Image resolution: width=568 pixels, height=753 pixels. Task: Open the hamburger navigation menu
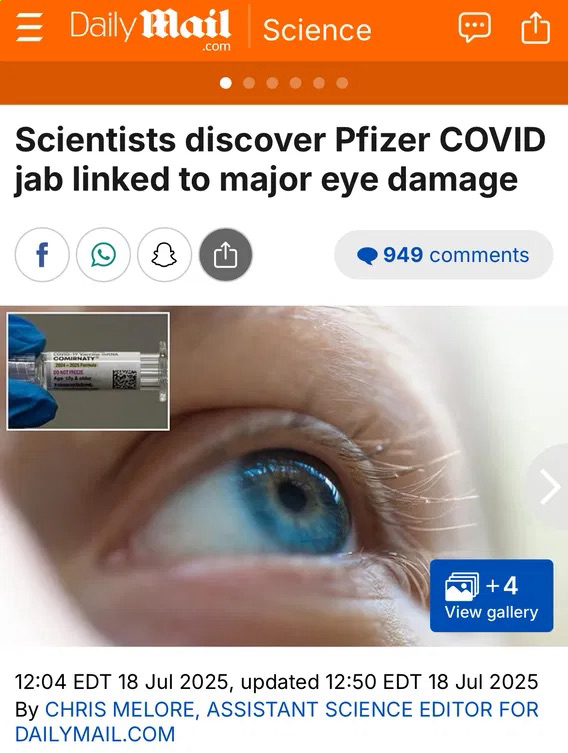pyautogui.click(x=30, y=27)
